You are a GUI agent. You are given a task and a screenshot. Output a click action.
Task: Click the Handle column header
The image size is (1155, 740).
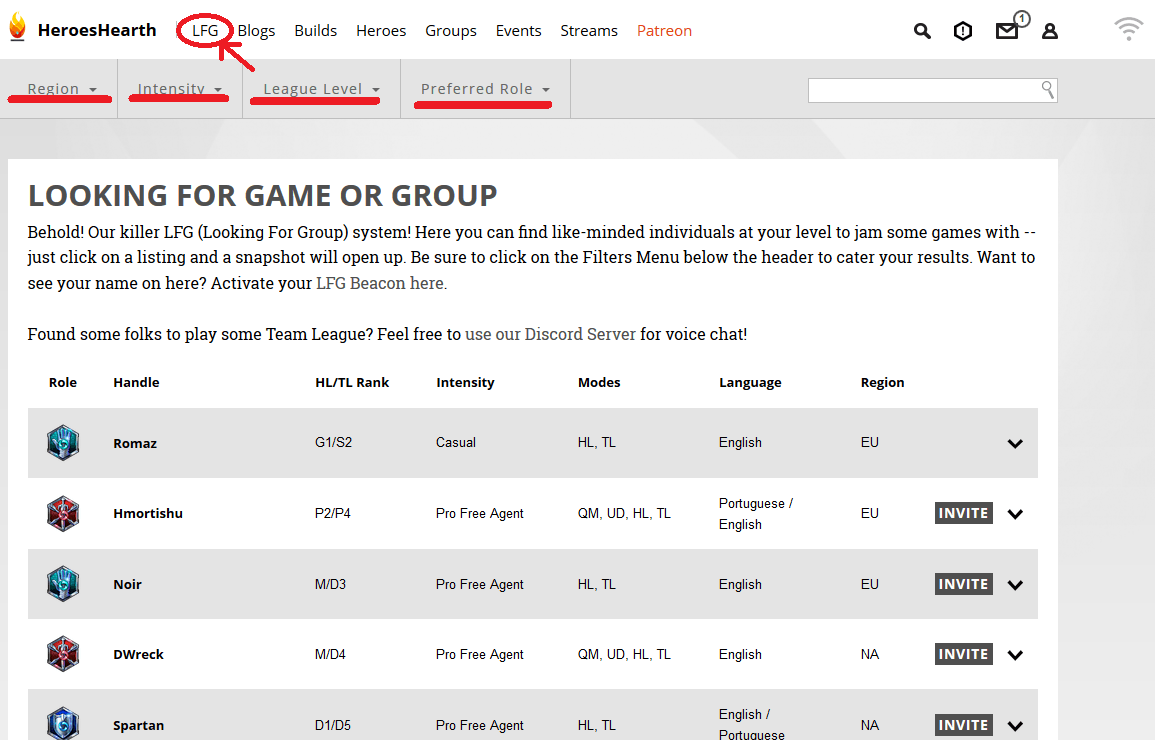136,382
